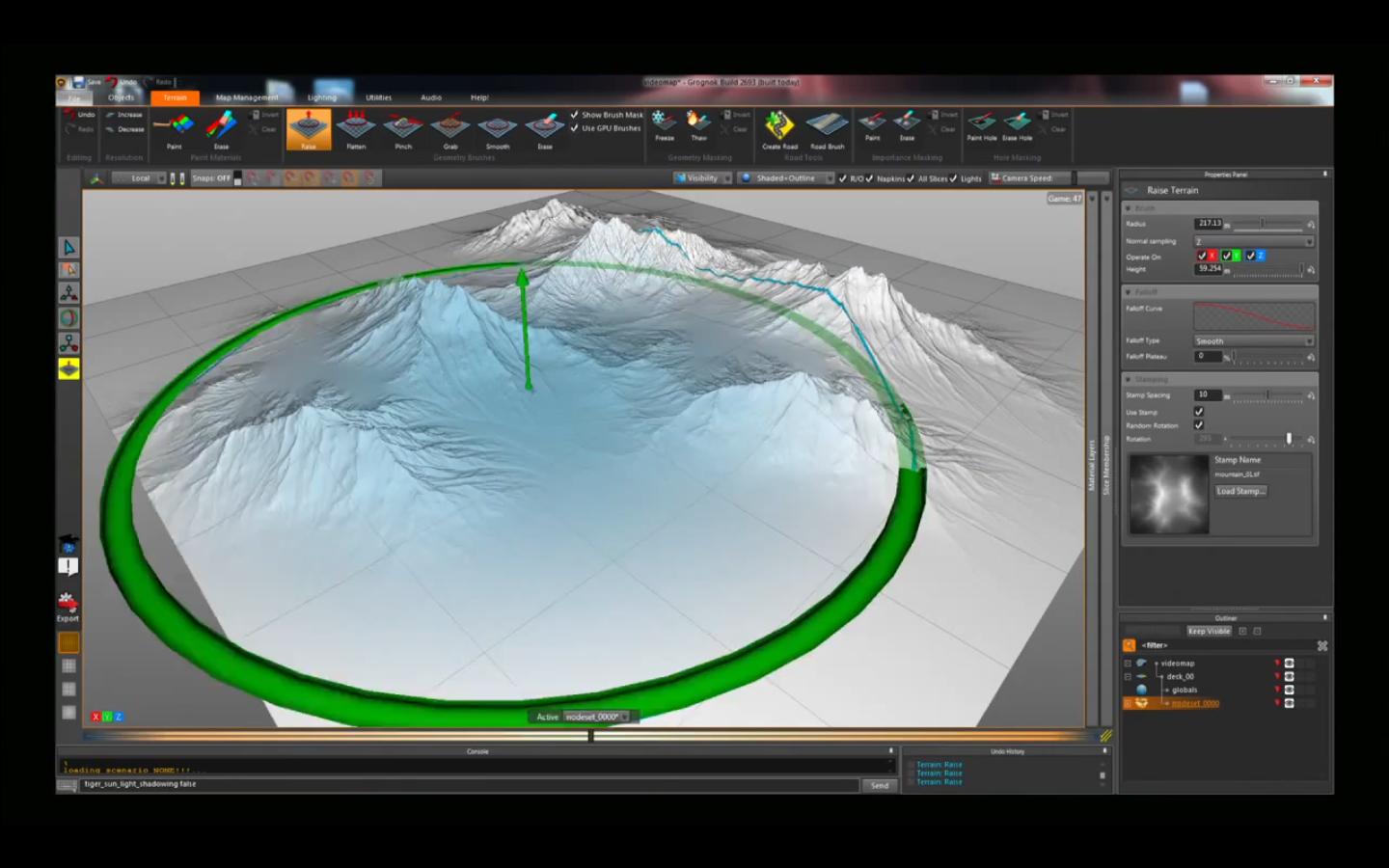
Task: Disable the Use Stamp checkbox
Action: click(x=1199, y=412)
